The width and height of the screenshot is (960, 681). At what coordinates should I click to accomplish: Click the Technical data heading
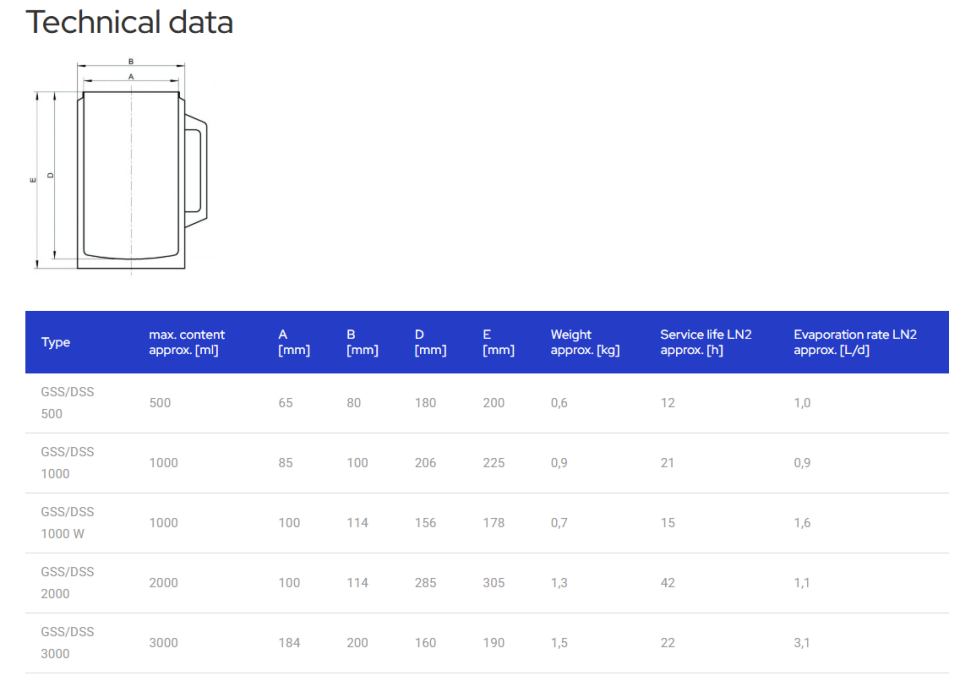(129, 22)
